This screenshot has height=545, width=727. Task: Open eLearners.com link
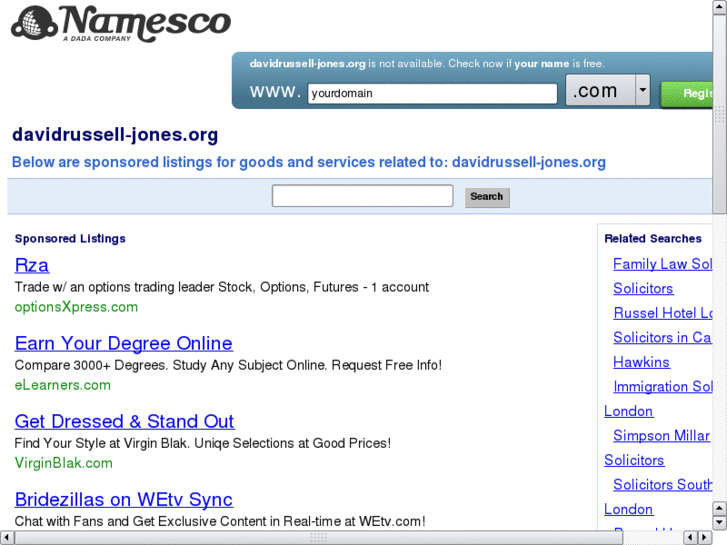pyautogui.click(x=63, y=385)
